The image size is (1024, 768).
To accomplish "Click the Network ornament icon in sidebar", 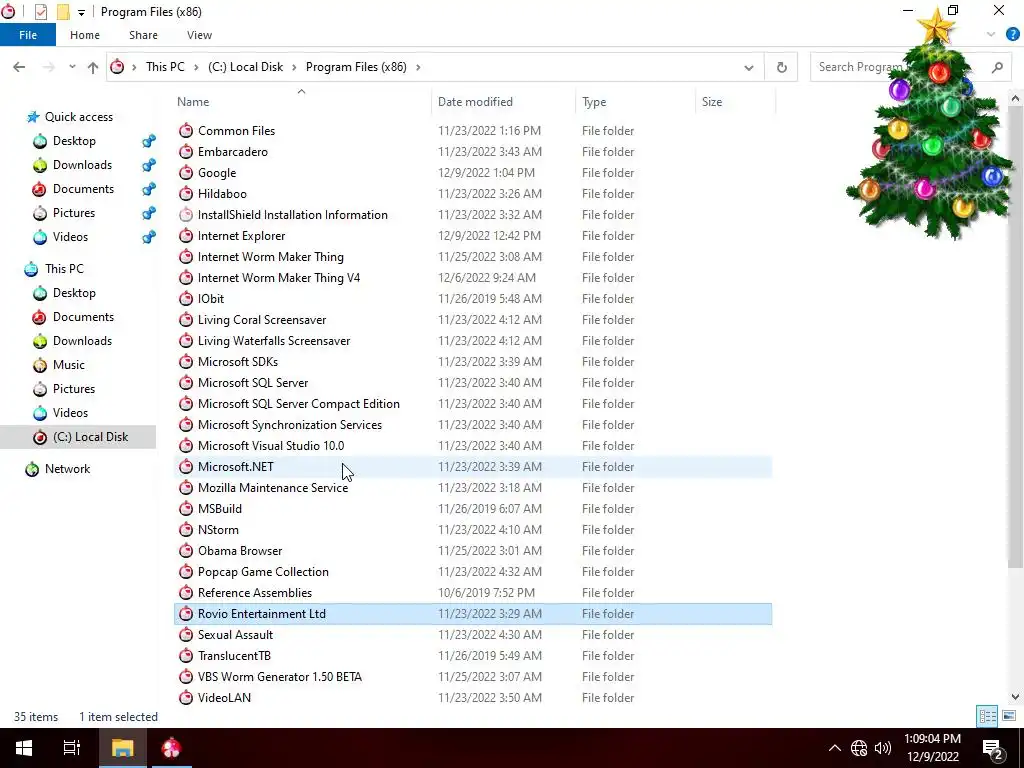I will point(32,469).
